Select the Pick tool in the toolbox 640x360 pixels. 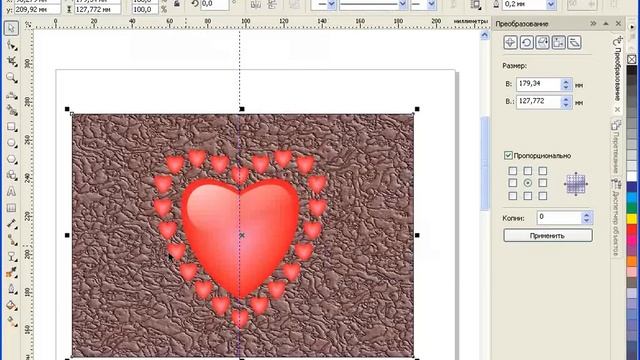[11, 28]
